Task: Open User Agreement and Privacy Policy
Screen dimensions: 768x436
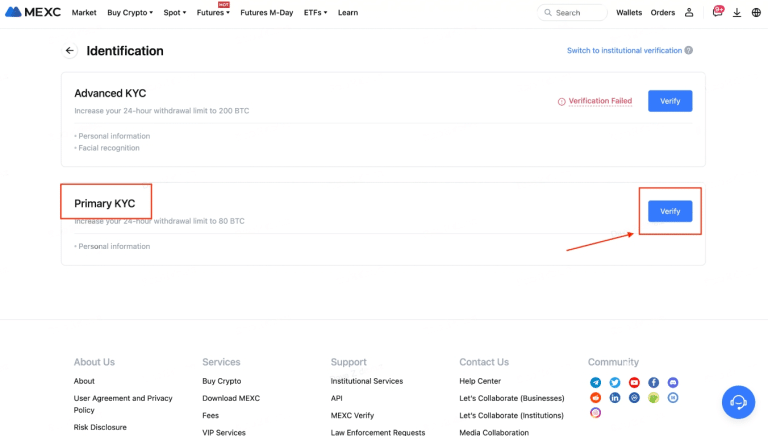Action: (x=123, y=404)
